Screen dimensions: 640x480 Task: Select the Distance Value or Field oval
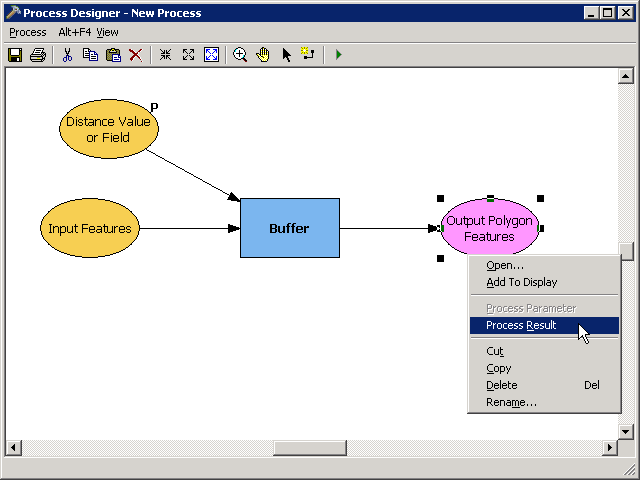[108, 129]
